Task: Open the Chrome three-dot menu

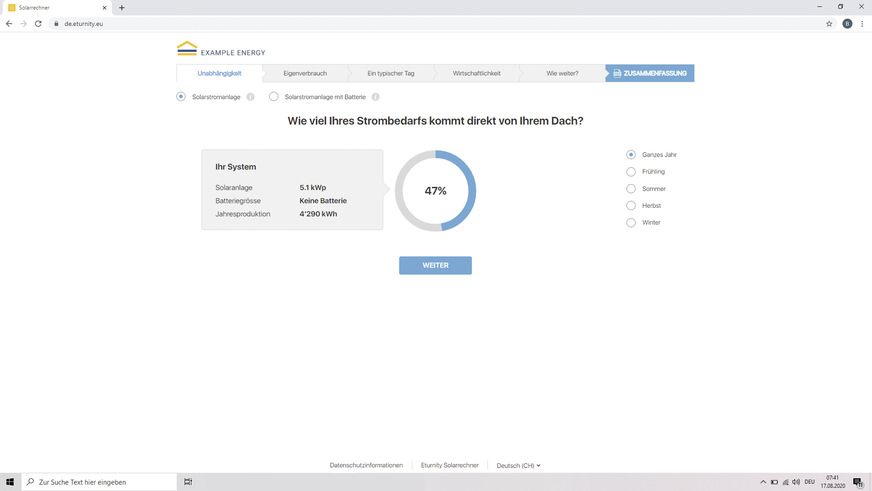Action: coord(862,23)
